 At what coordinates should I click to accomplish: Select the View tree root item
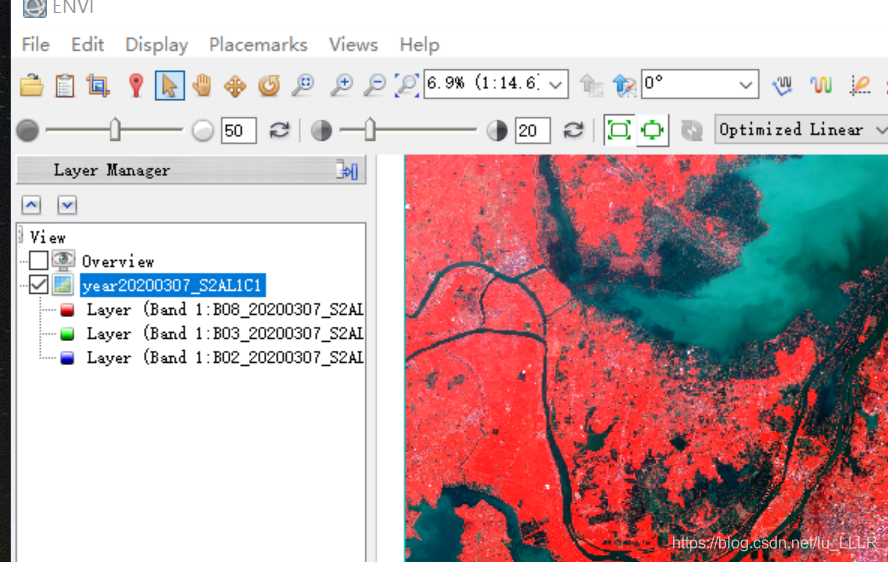click(x=48, y=237)
